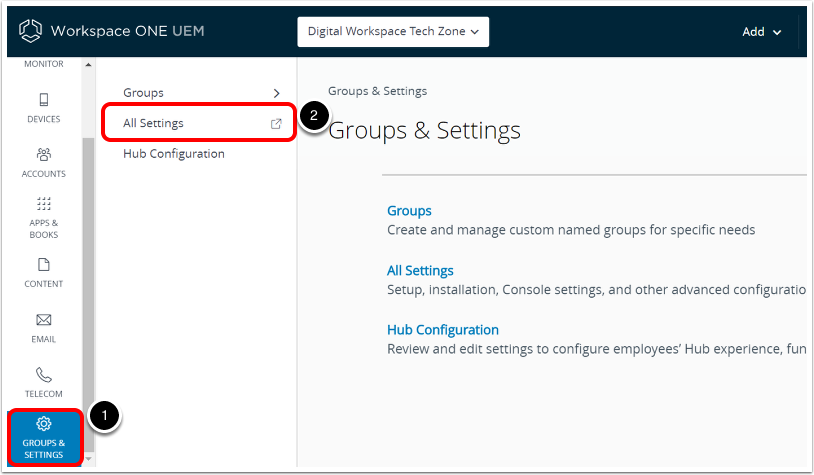Open the Email envelope icon
814x475 pixels.
(44, 320)
